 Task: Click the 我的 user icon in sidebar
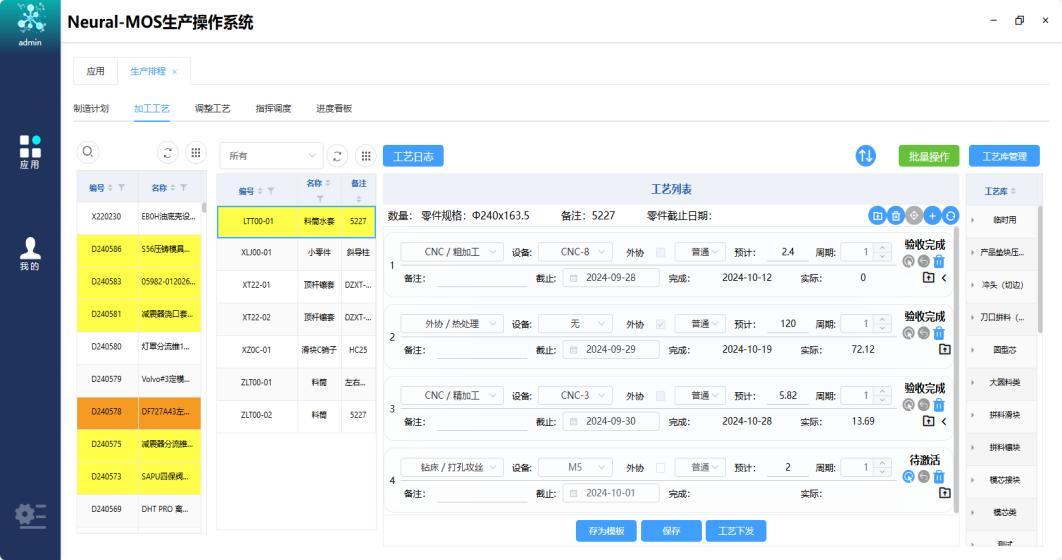point(30,254)
